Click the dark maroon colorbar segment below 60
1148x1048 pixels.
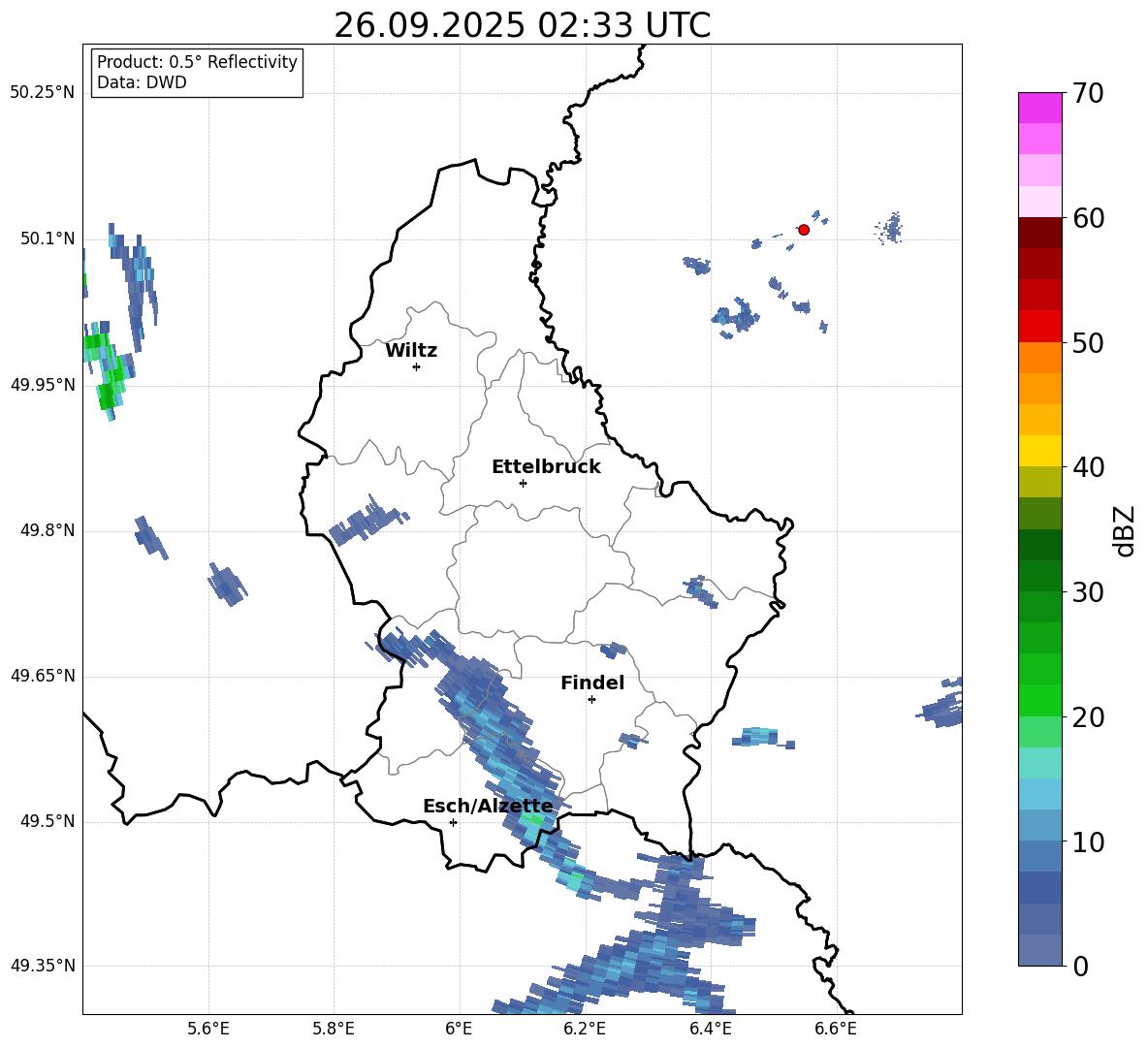pos(1039,233)
